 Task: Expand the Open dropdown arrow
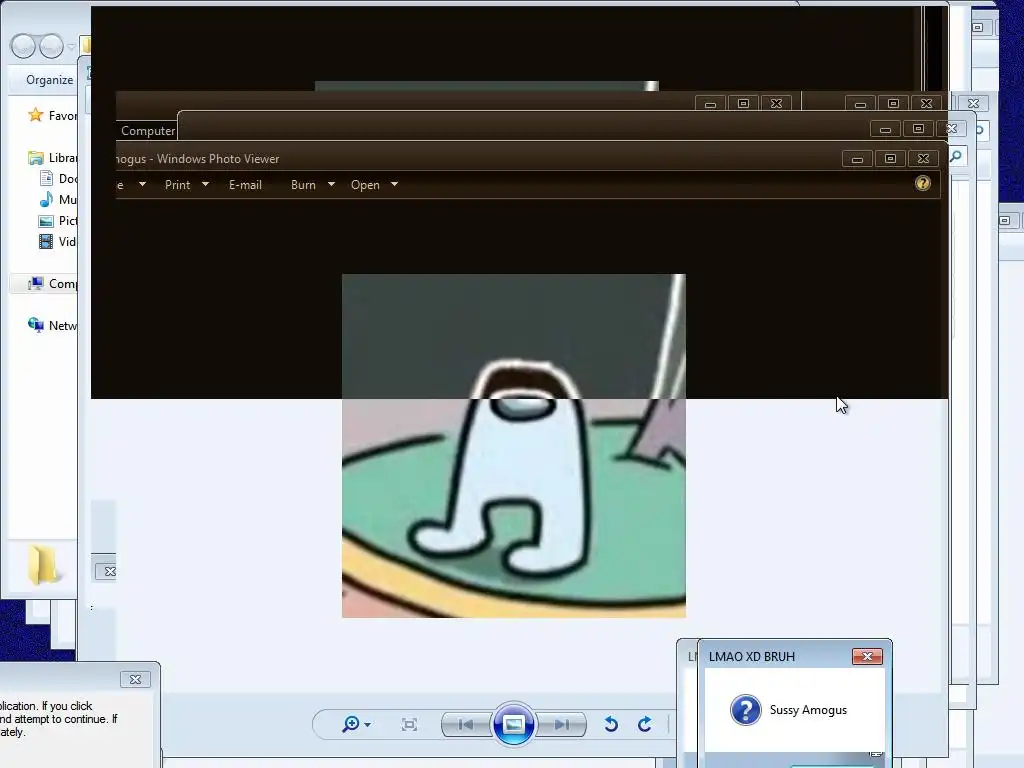[394, 185]
